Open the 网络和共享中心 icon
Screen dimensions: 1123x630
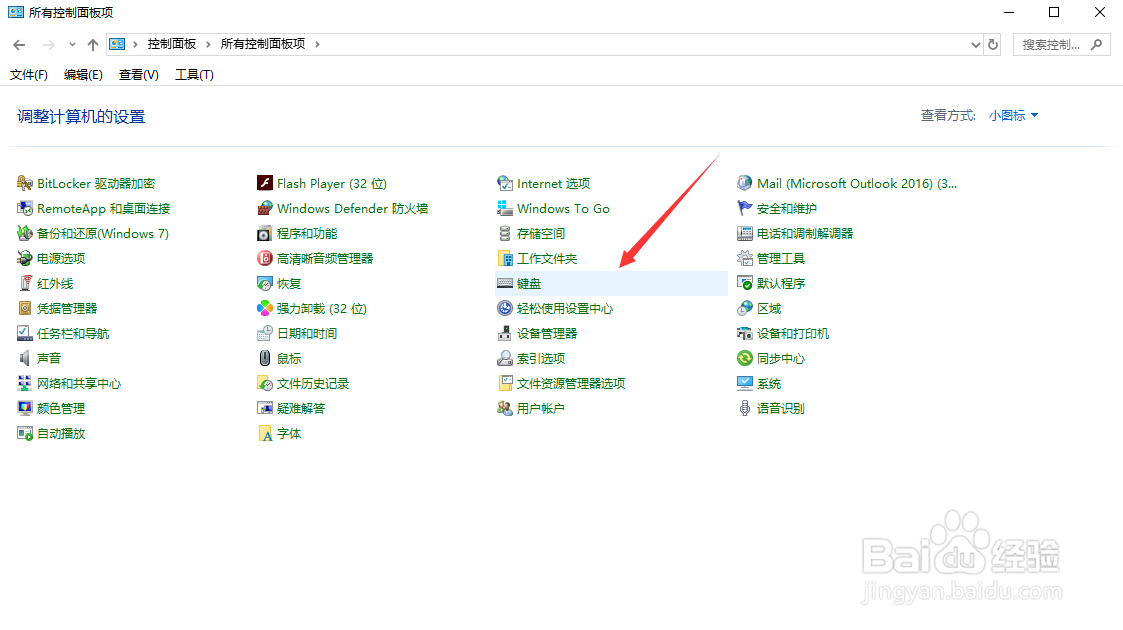pyautogui.click(x=25, y=384)
